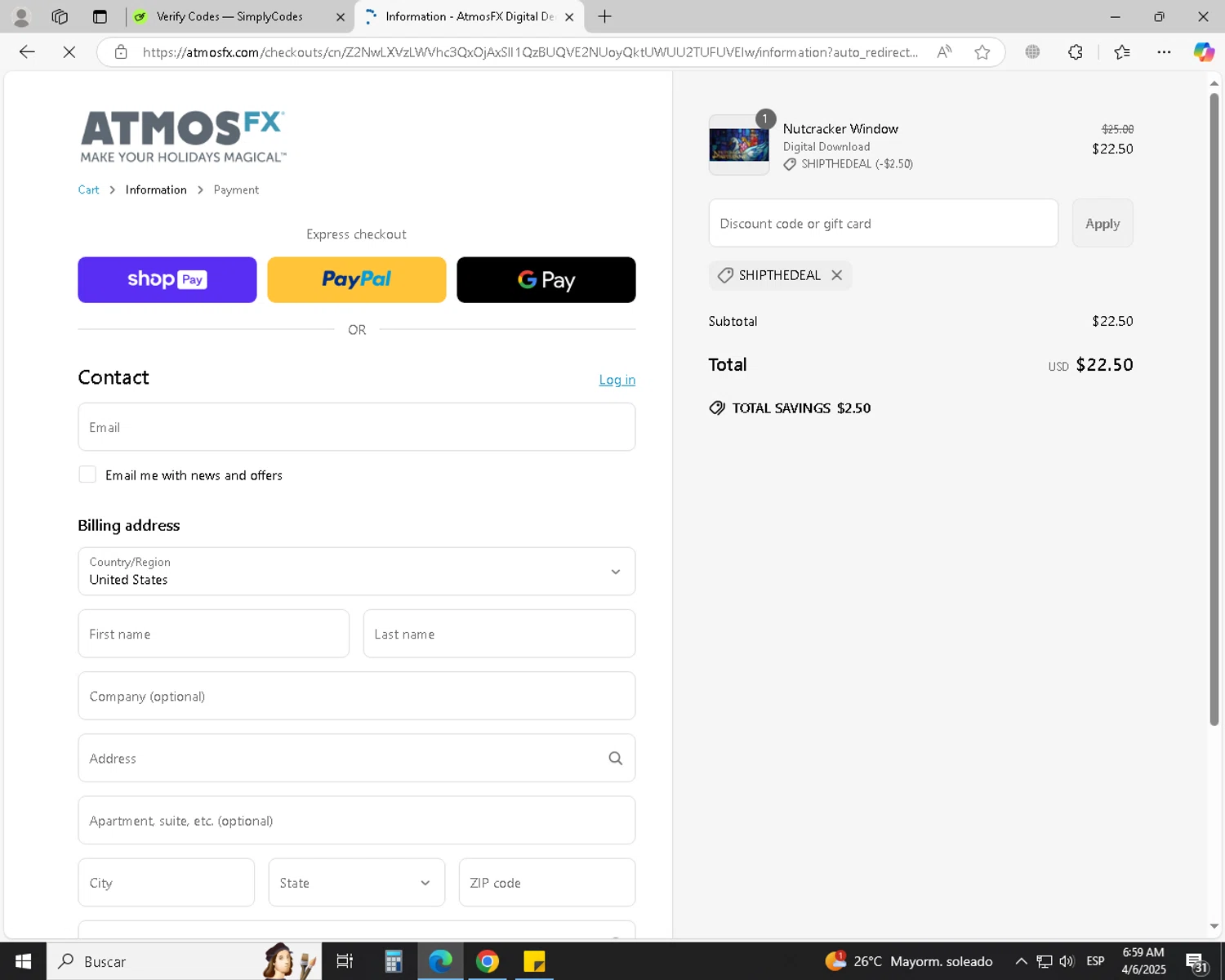Open the Read aloud icon

944,52
